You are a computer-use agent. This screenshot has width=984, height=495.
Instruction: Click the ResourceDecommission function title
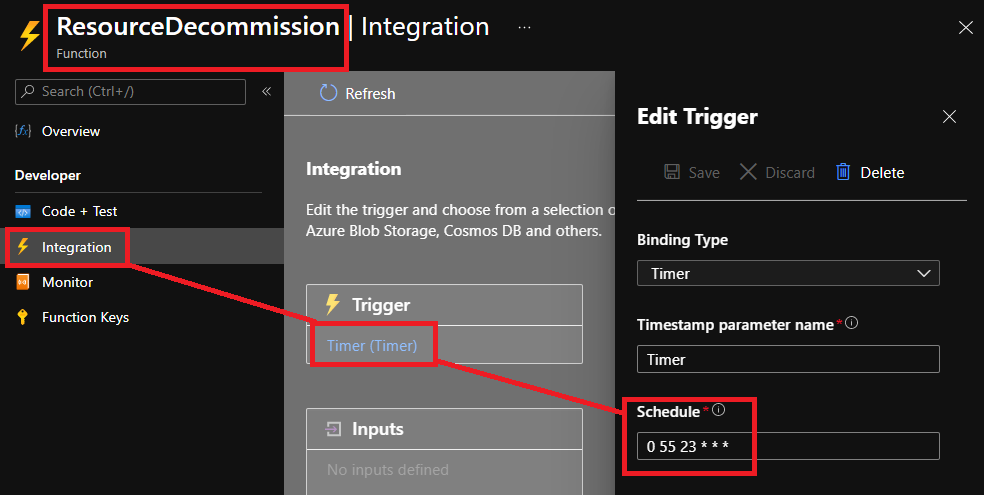(x=198, y=26)
